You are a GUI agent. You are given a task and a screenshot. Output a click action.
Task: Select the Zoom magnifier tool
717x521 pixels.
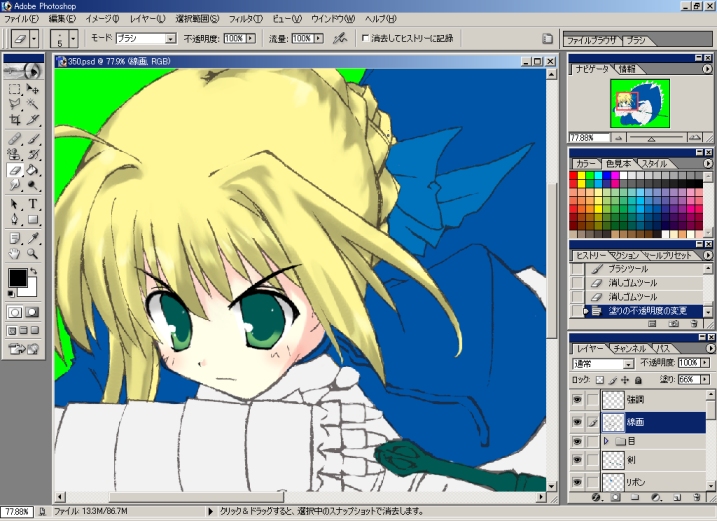pyautogui.click(x=32, y=253)
